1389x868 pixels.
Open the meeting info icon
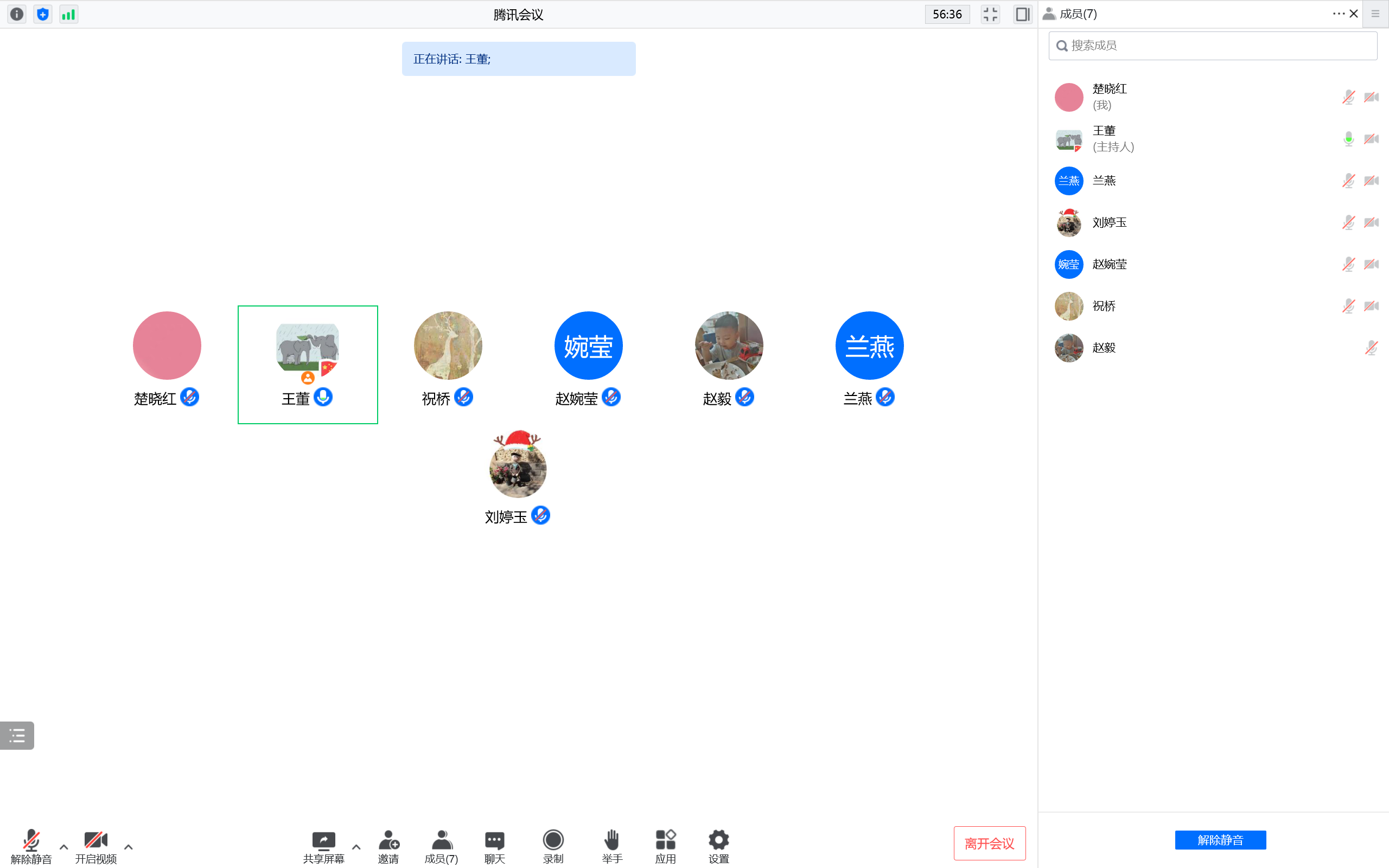[17, 14]
